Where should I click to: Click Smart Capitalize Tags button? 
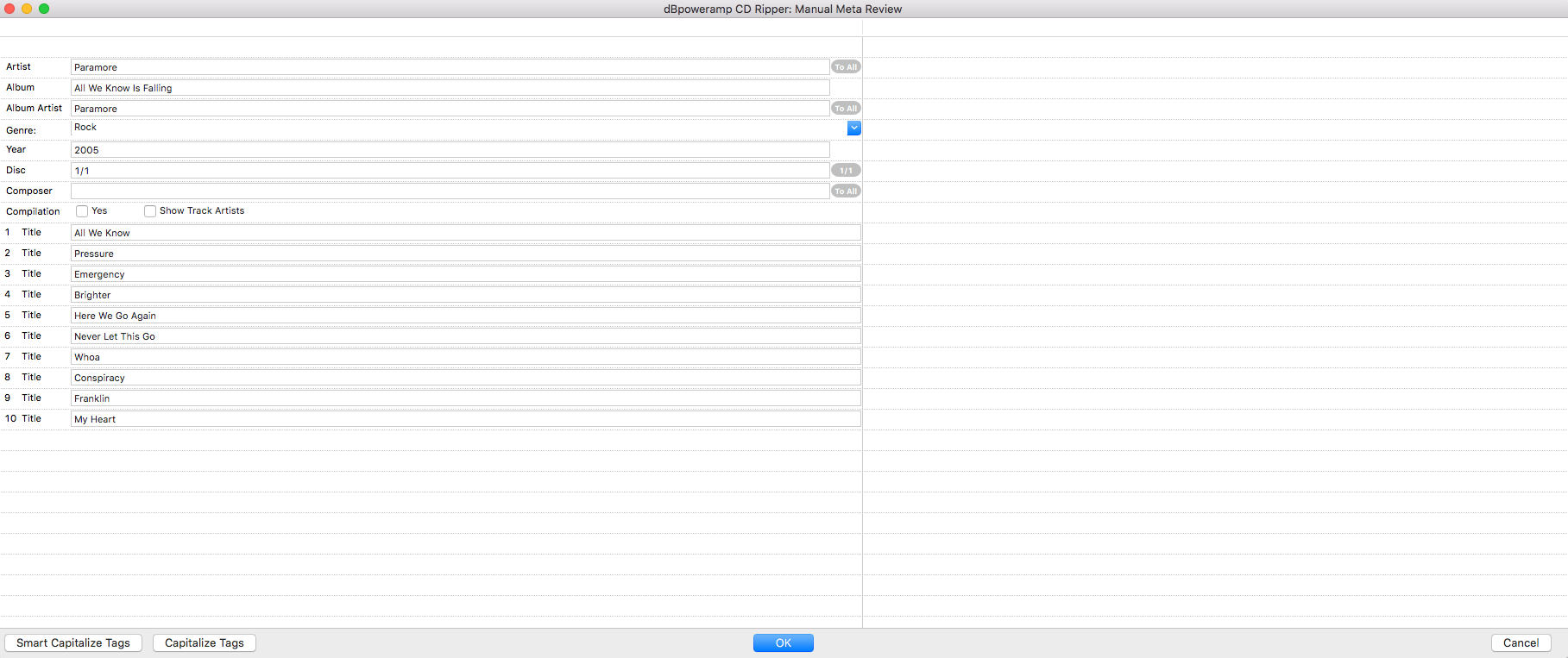click(x=73, y=643)
